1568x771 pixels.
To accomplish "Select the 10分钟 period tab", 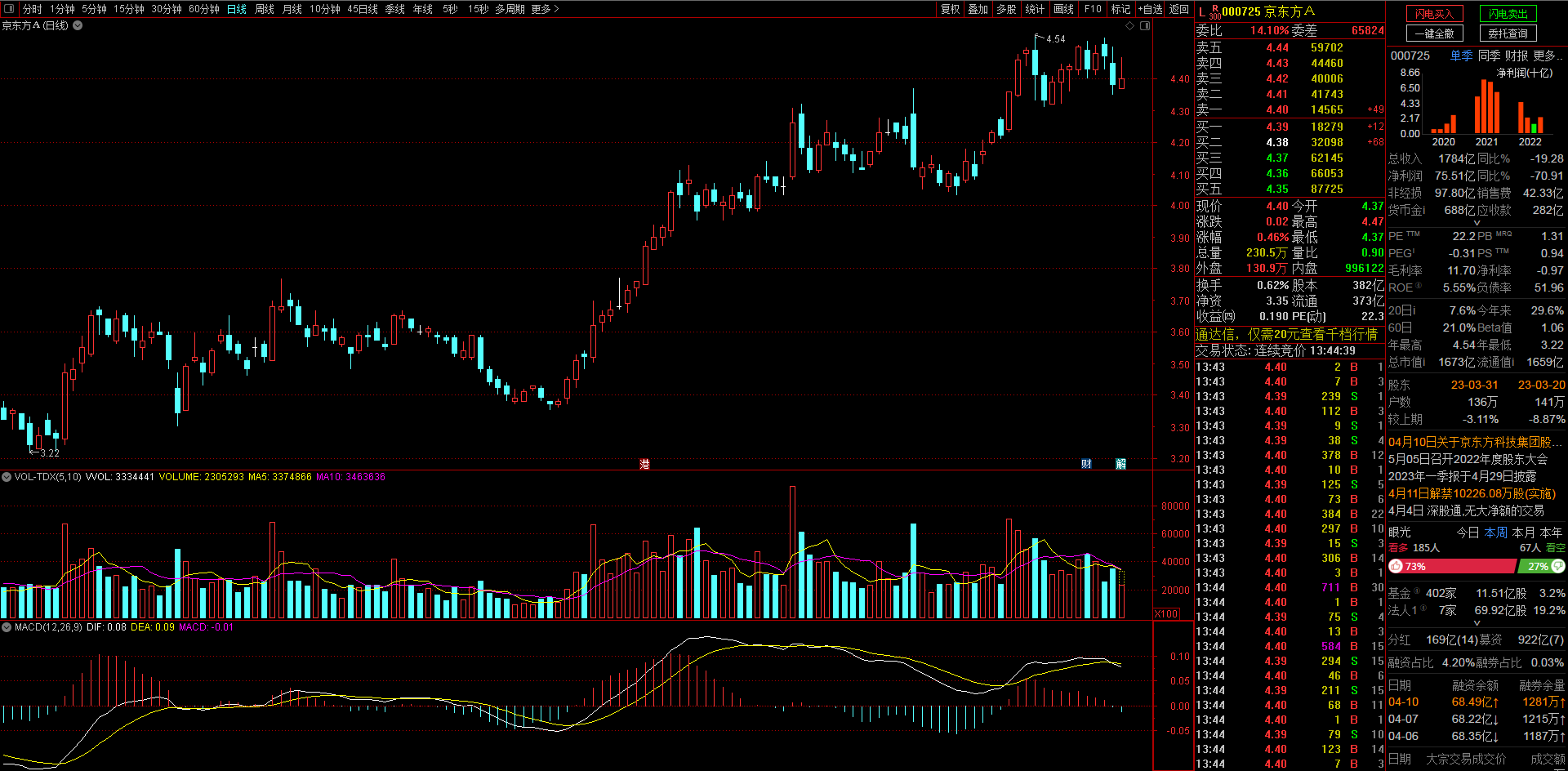I will [324, 9].
